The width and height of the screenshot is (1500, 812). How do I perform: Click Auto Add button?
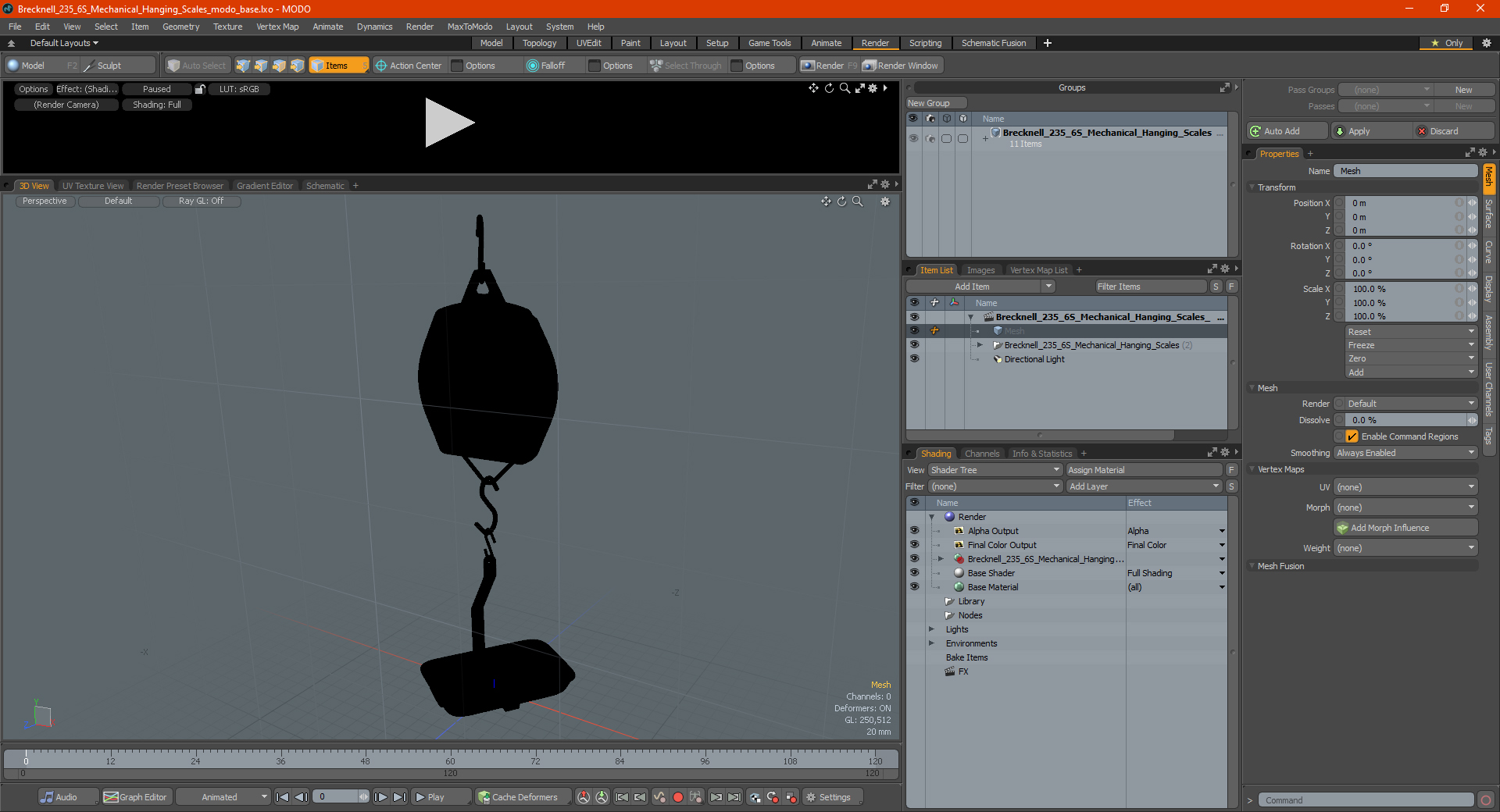point(1287,131)
